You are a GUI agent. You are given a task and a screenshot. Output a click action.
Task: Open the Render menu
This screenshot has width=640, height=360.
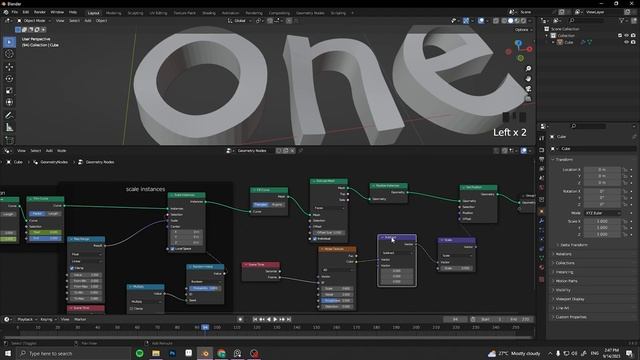[x=40, y=12]
